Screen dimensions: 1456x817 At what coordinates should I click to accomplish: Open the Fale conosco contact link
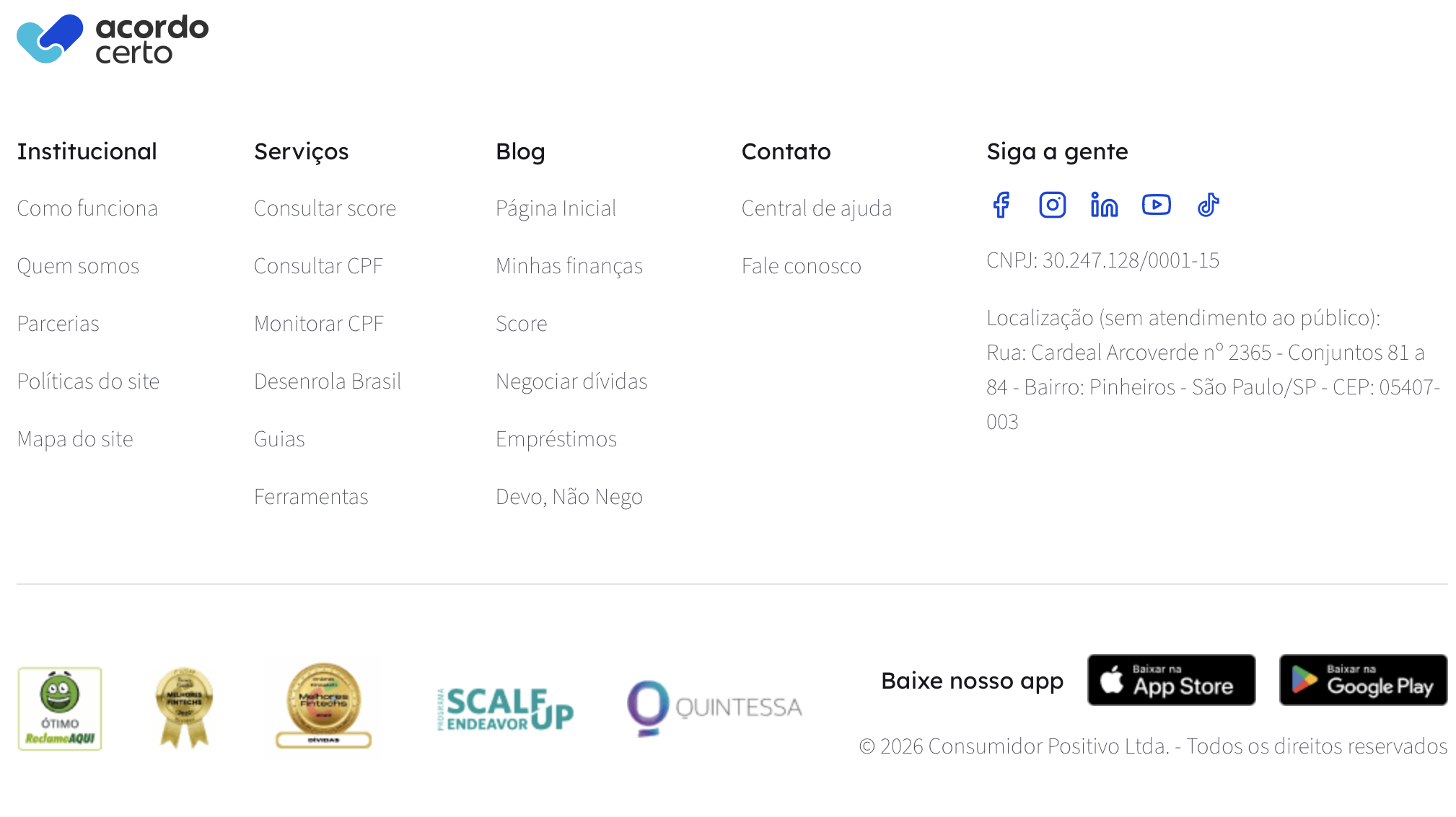(802, 266)
